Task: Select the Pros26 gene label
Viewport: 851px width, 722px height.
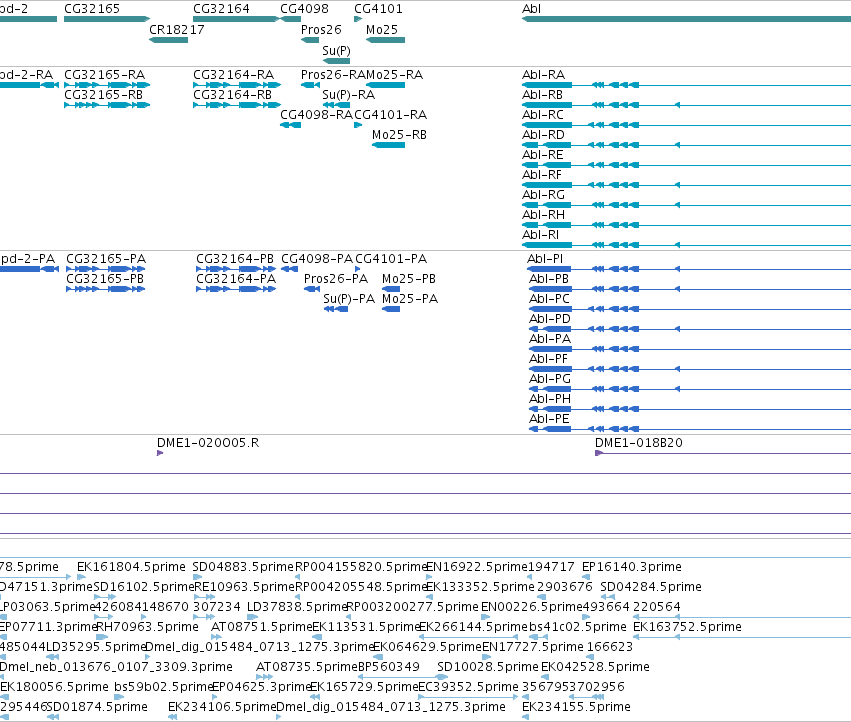Action: (x=321, y=30)
